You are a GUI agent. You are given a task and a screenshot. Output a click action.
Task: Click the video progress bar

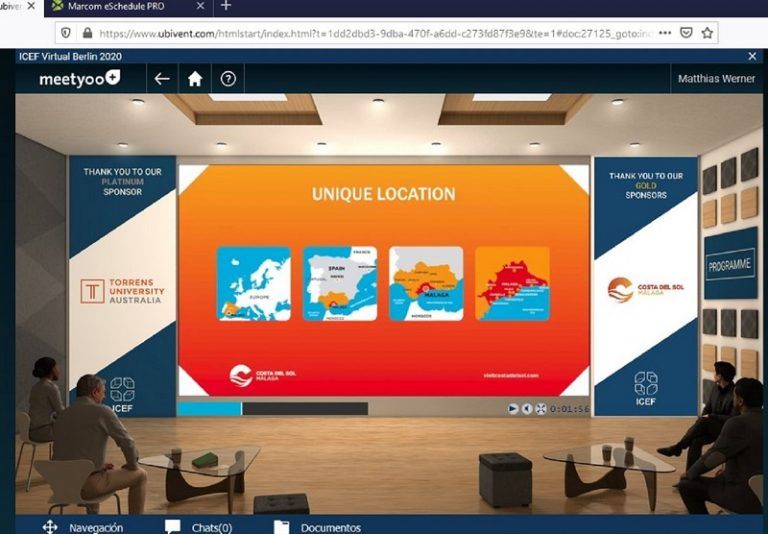click(x=272, y=409)
